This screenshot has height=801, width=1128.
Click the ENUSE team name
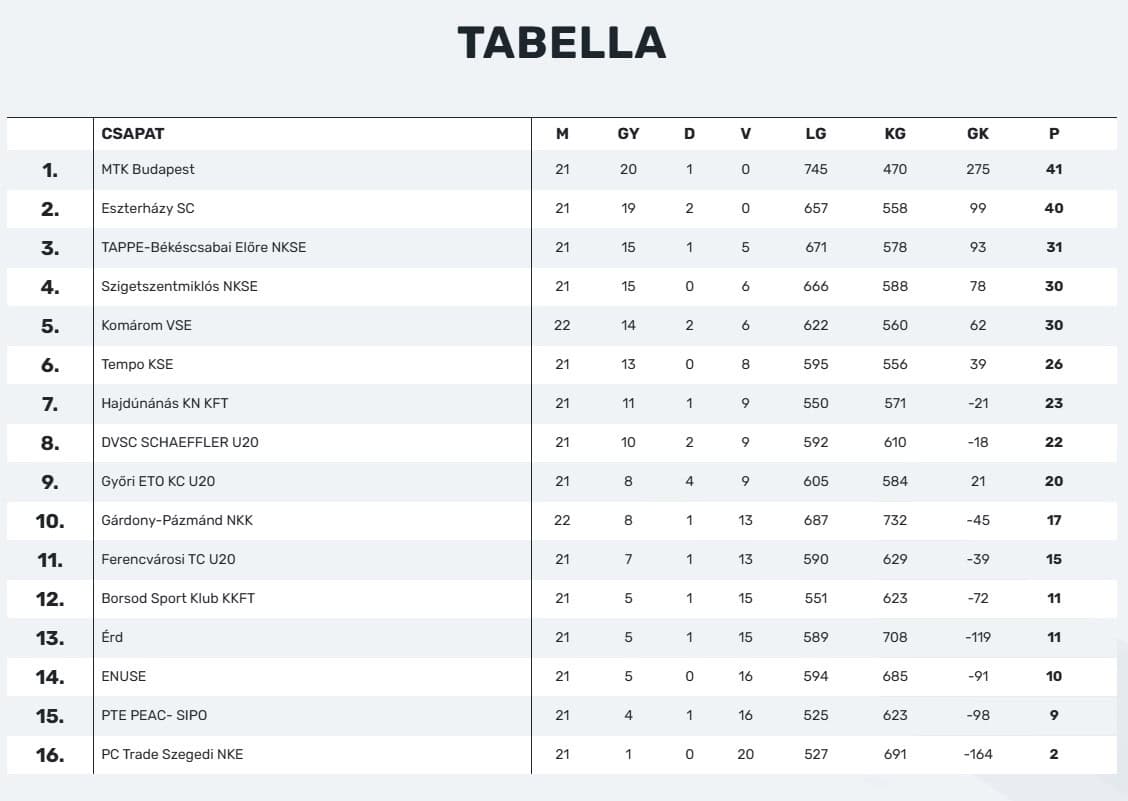click(x=123, y=676)
